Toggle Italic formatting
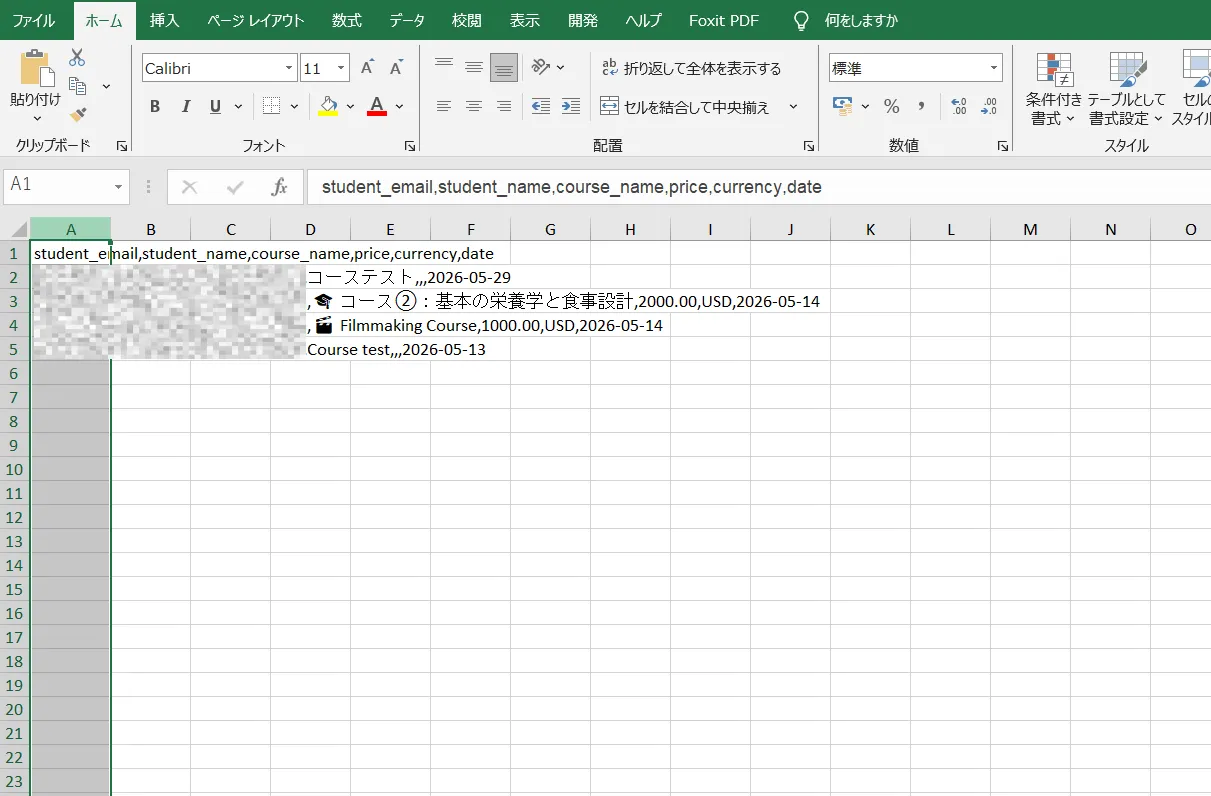This screenshot has width=1211, height=796. pyautogui.click(x=185, y=107)
